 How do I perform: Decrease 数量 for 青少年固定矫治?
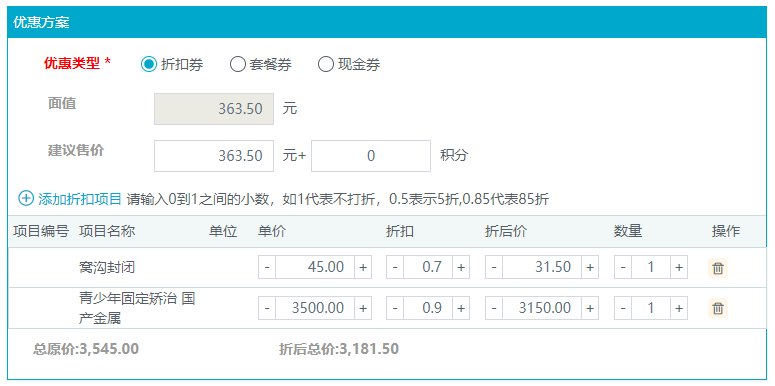click(623, 308)
